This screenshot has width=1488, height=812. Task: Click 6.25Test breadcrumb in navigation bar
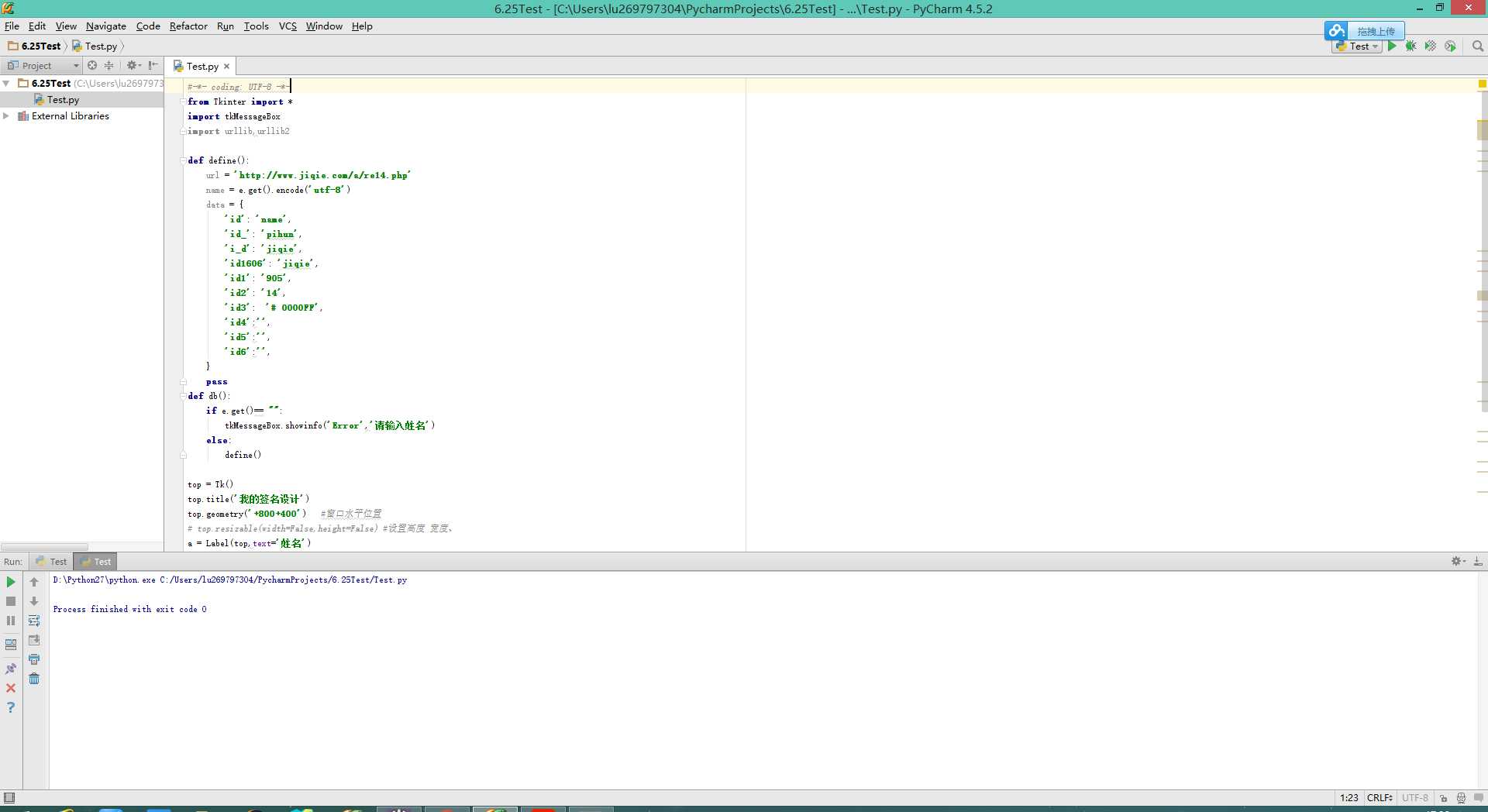(35, 46)
